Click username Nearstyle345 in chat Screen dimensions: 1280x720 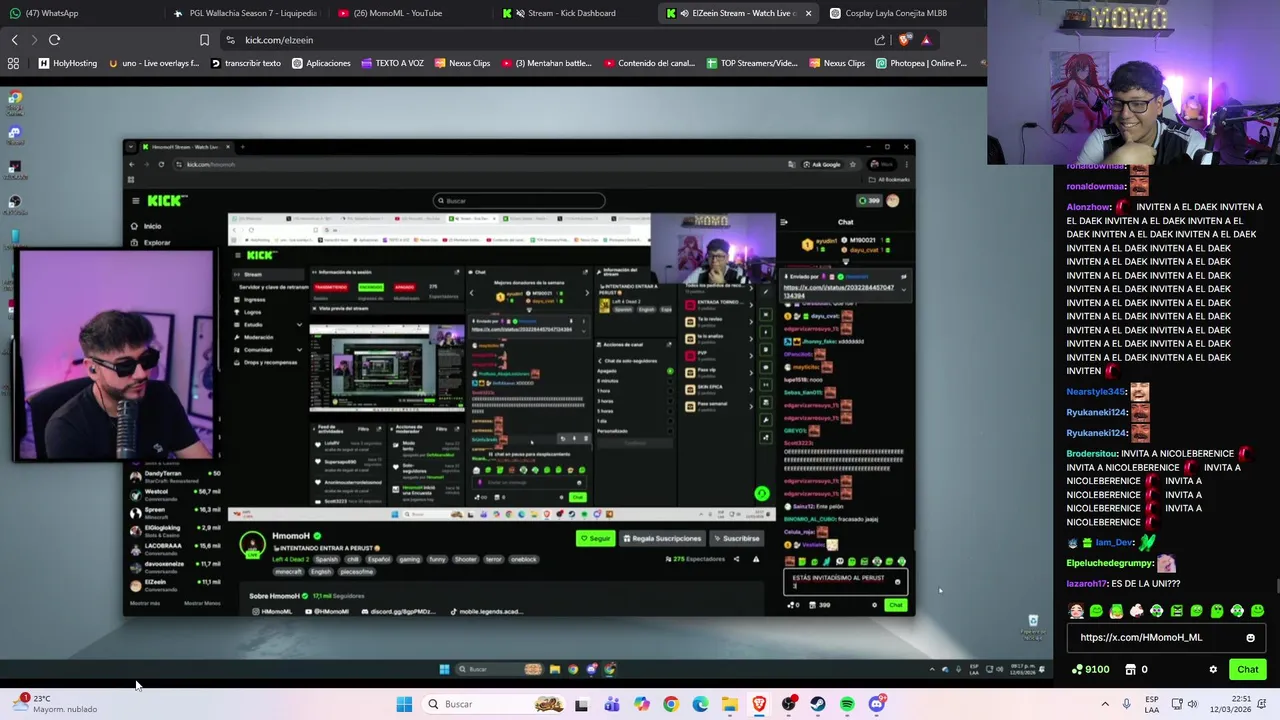(1096, 392)
